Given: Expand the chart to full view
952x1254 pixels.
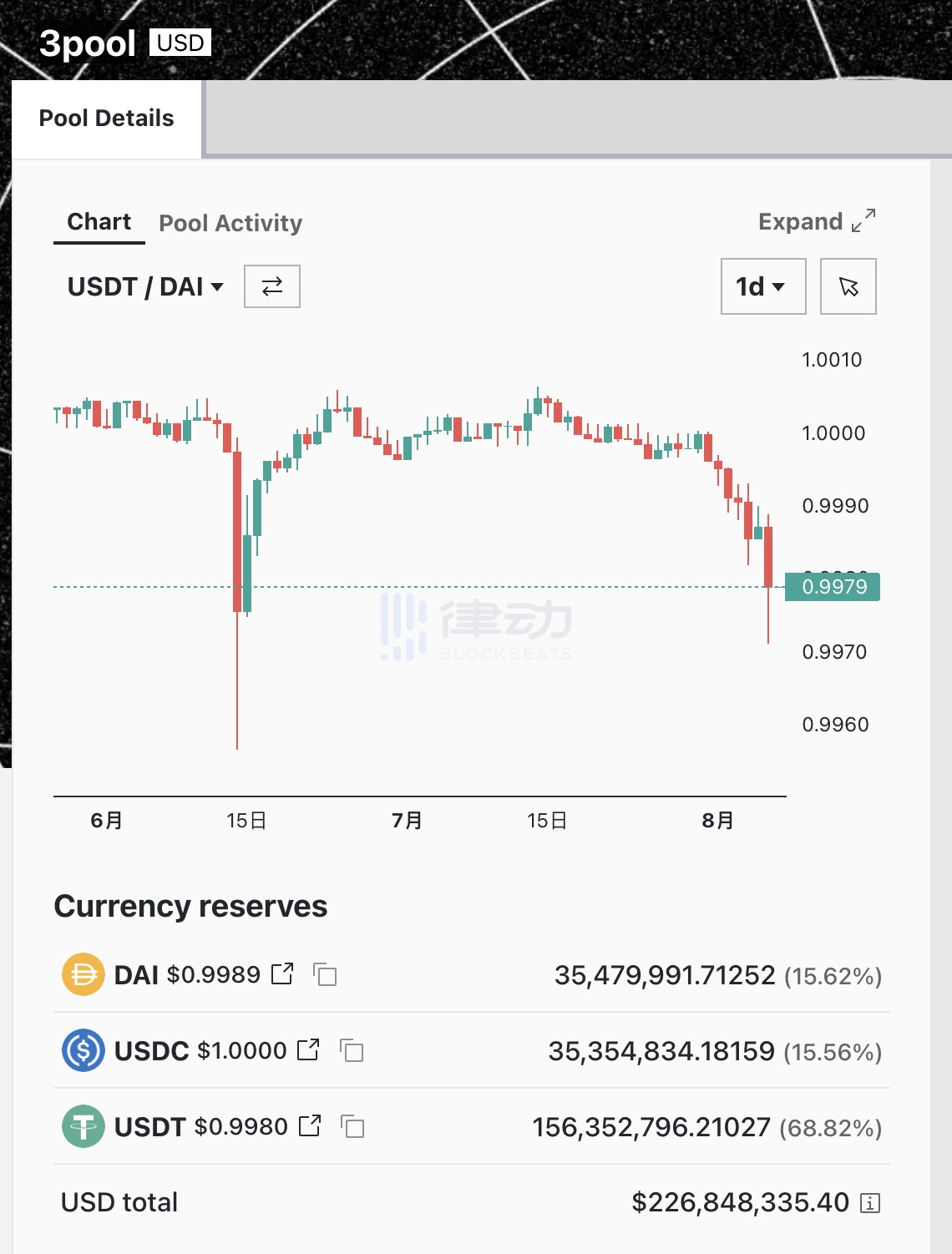Looking at the screenshot, I should tap(817, 221).
